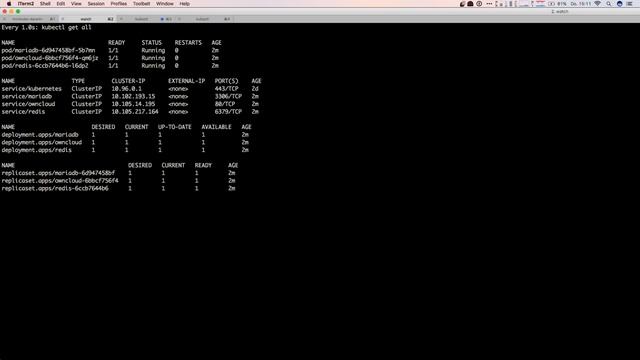Close the first terminal tab

click(4, 19)
